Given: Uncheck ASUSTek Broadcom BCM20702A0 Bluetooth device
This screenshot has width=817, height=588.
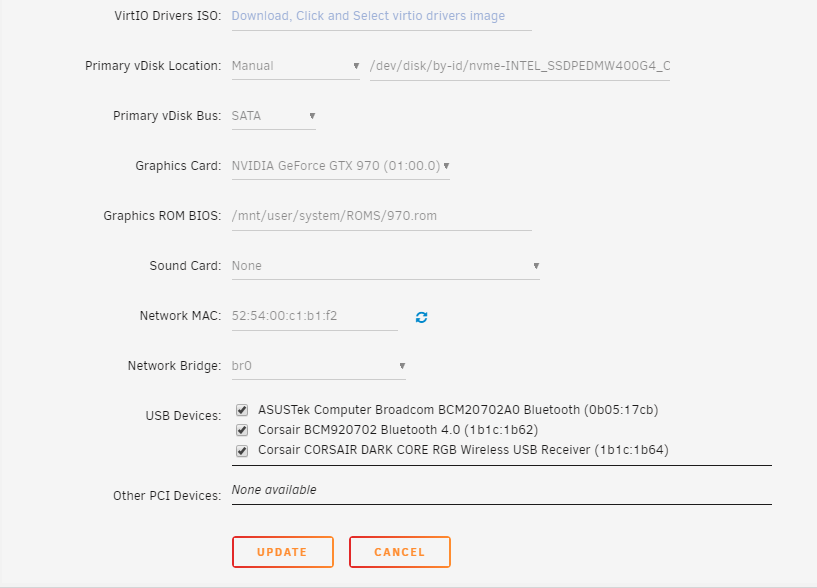Looking at the screenshot, I should pos(242,410).
